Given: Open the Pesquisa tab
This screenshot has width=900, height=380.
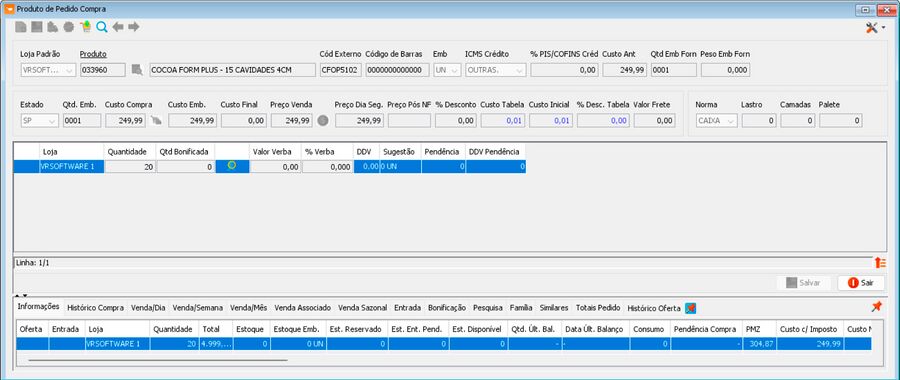Looking at the screenshot, I should click(488, 308).
